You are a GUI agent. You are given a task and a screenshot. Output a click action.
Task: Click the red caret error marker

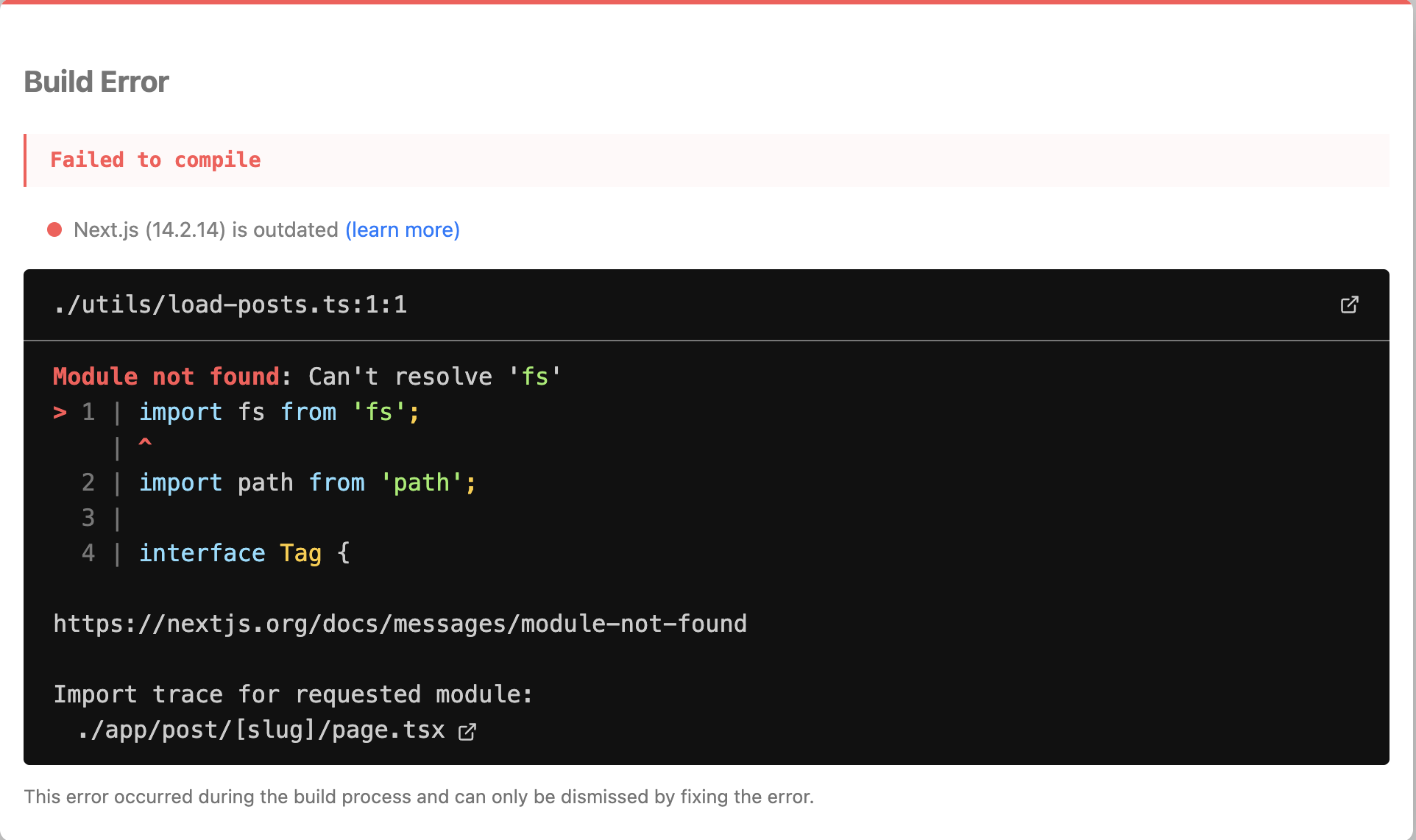click(x=145, y=443)
